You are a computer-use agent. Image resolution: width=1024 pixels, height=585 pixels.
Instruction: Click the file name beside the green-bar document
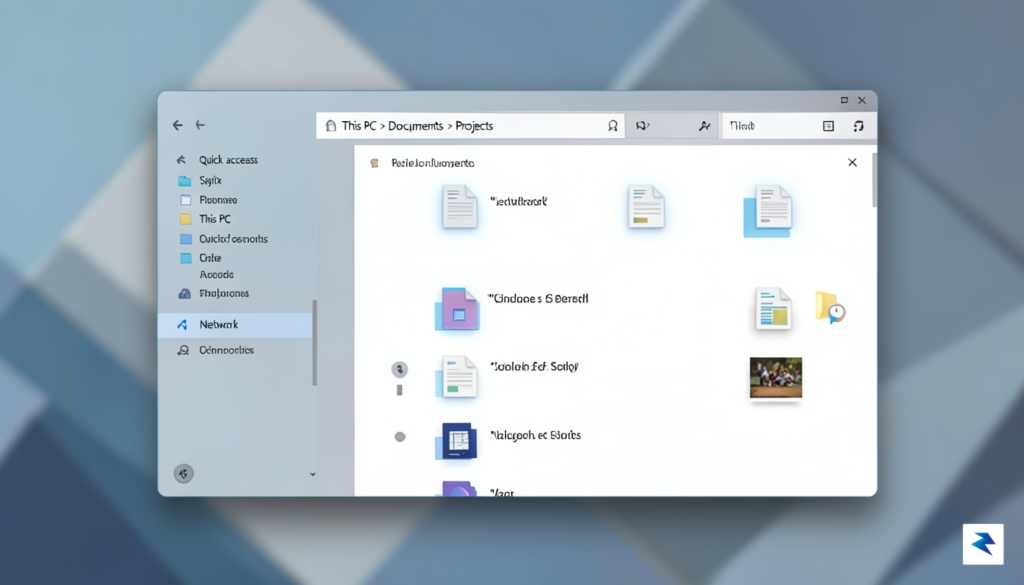[534, 367]
